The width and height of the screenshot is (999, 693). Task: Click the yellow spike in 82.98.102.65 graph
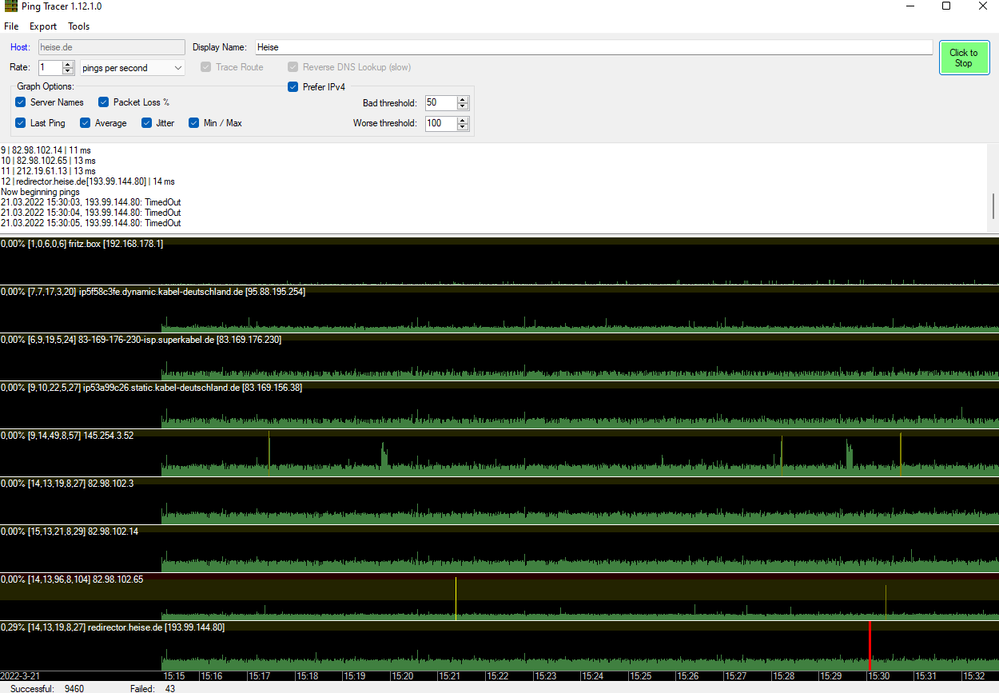(456, 598)
